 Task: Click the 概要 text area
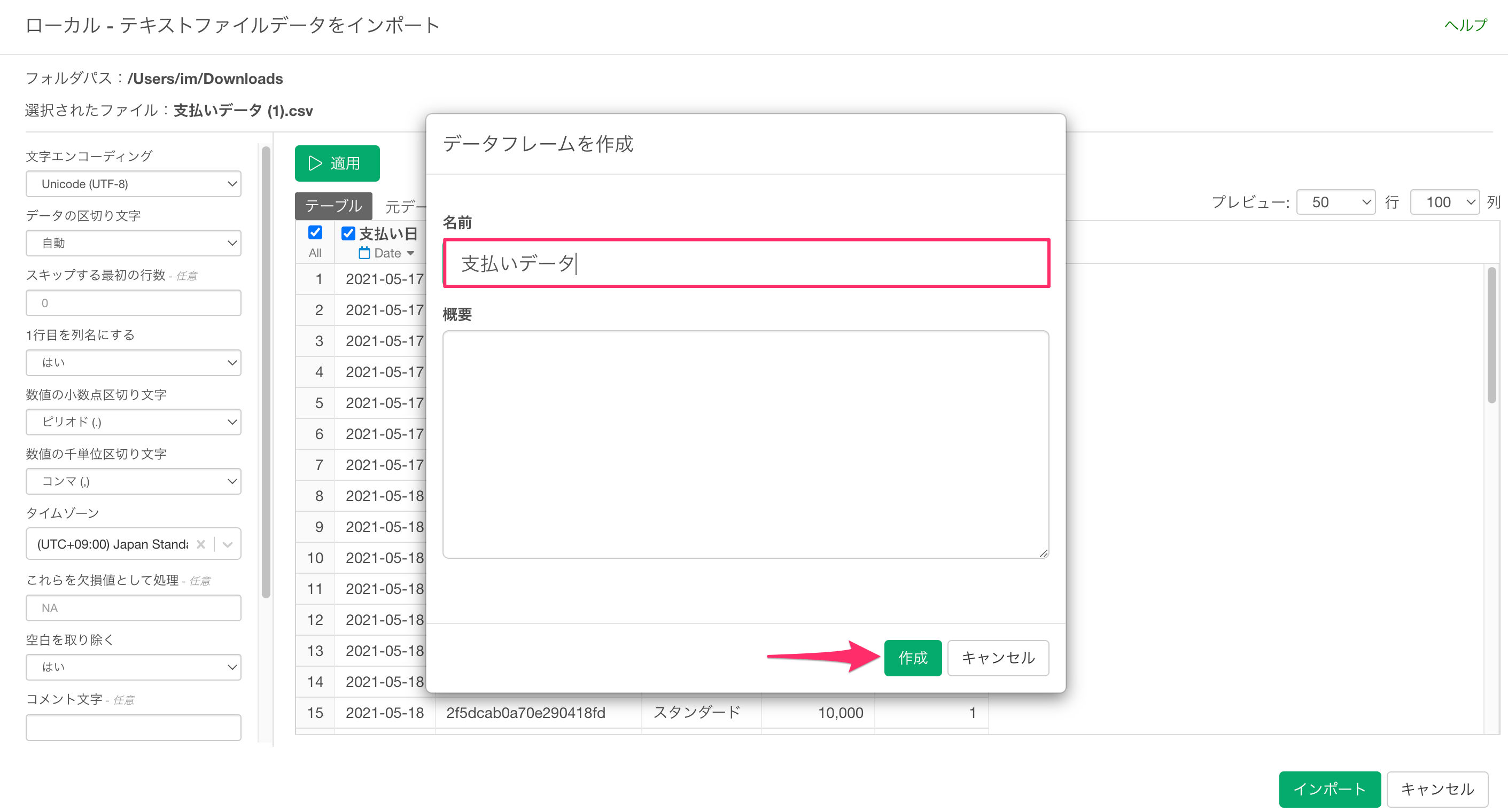click(x=746, y=444)
